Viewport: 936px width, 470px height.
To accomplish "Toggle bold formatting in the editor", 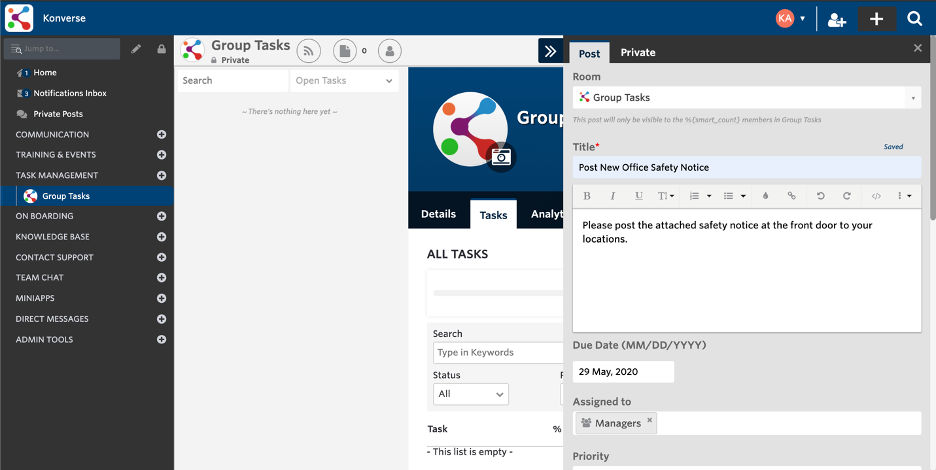I will (587, 196).
